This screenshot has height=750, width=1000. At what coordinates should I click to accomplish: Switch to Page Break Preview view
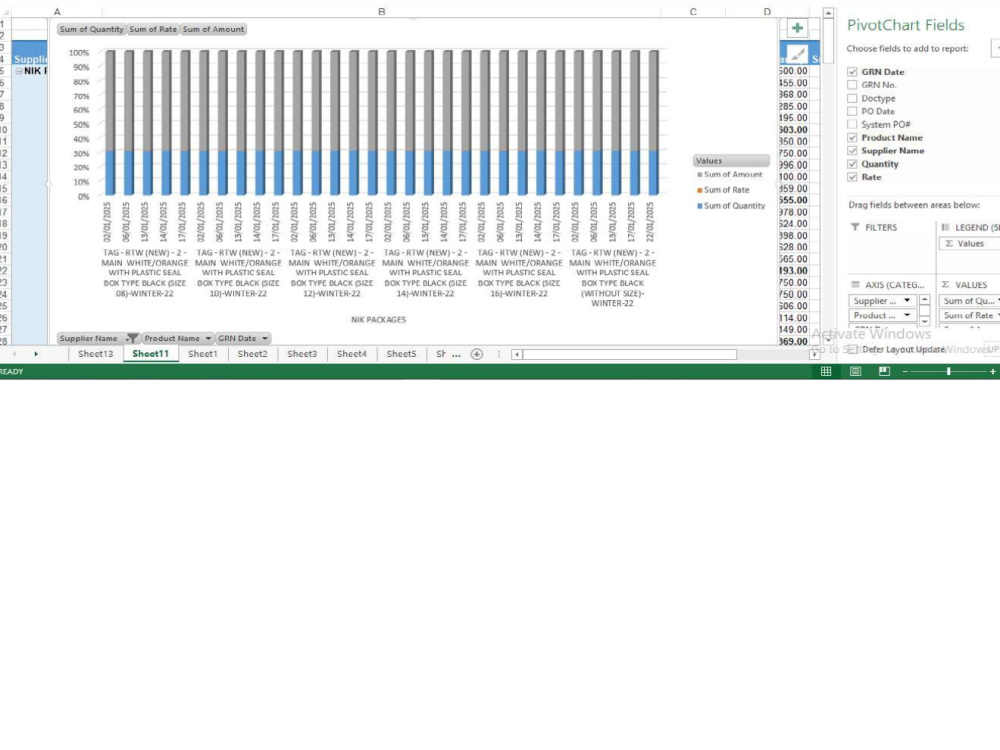884,371
